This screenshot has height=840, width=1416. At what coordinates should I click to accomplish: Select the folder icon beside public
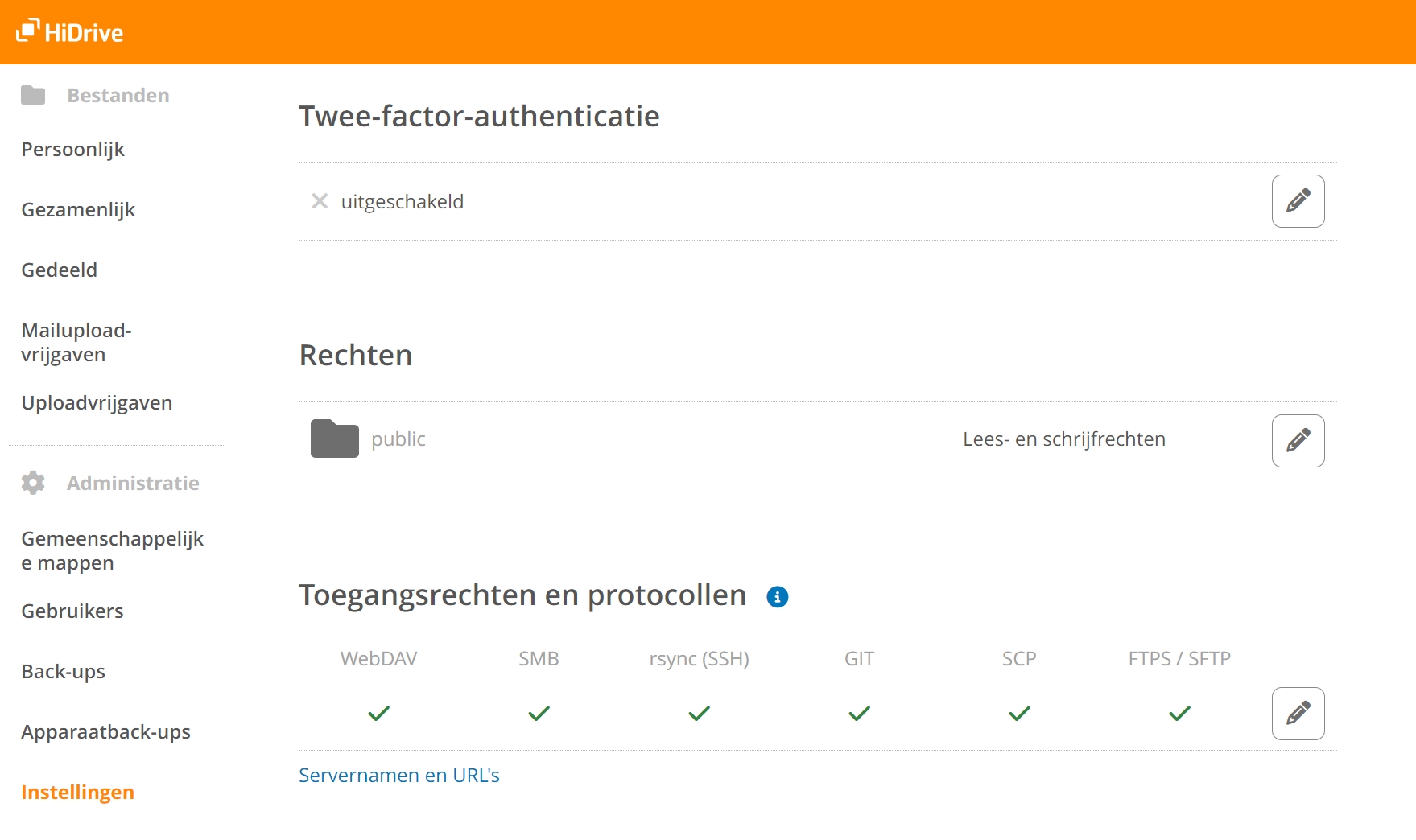click(333, 439)
